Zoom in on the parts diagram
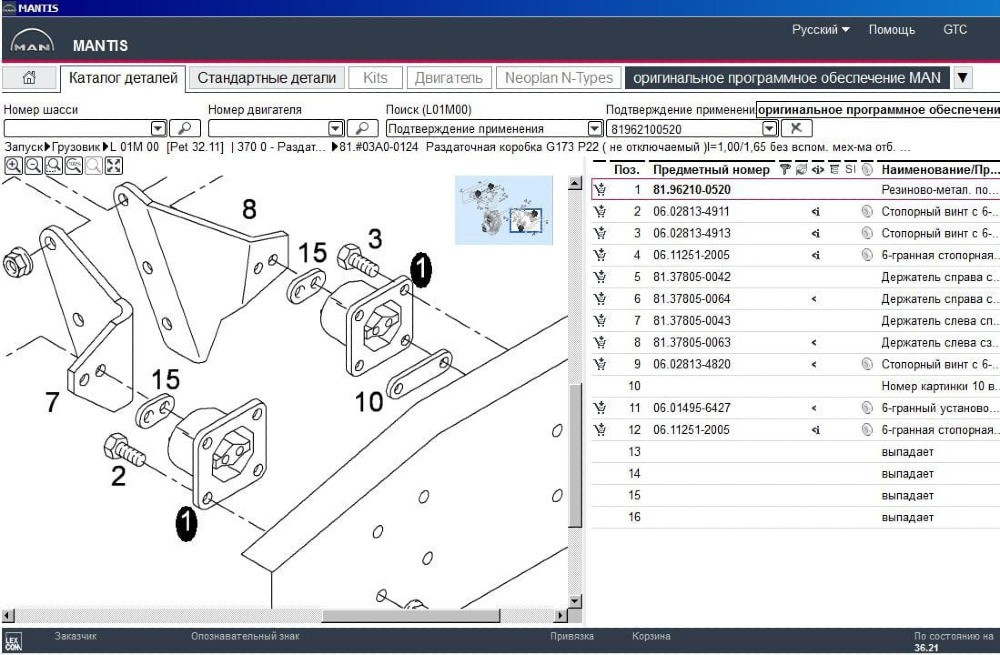This screenshot has height=655, width=1000. pos(13,166)
